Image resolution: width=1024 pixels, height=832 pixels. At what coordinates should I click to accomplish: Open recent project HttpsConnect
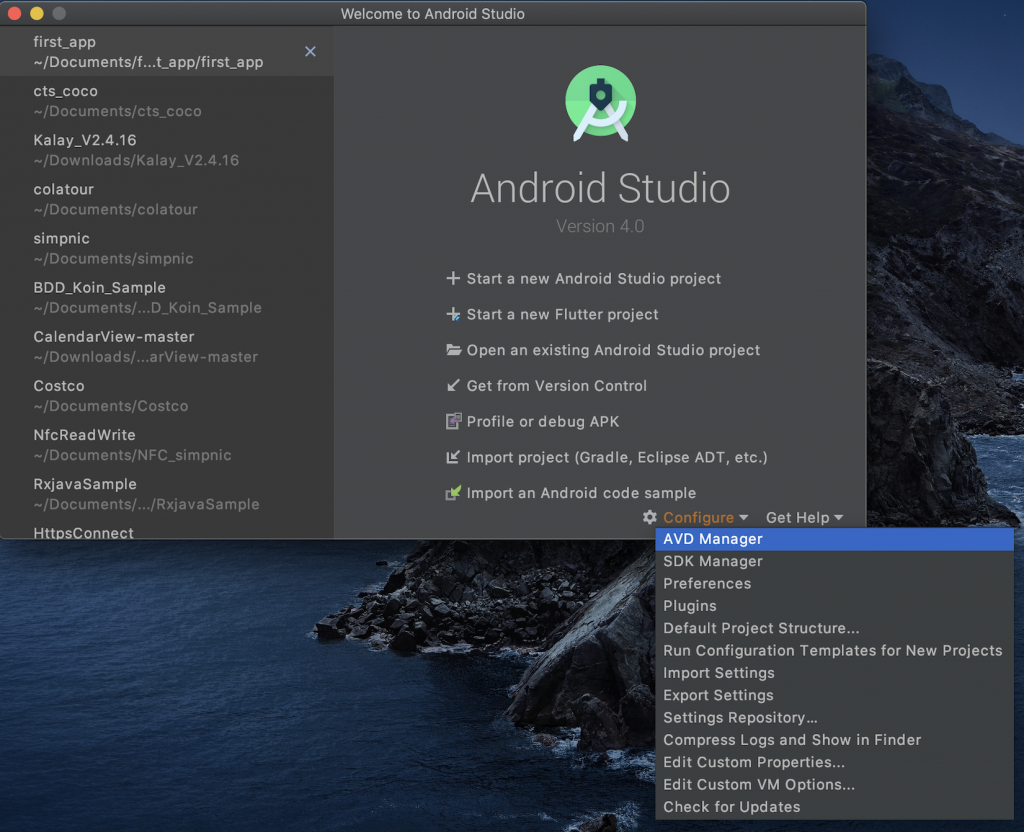[x=167, y=530]
